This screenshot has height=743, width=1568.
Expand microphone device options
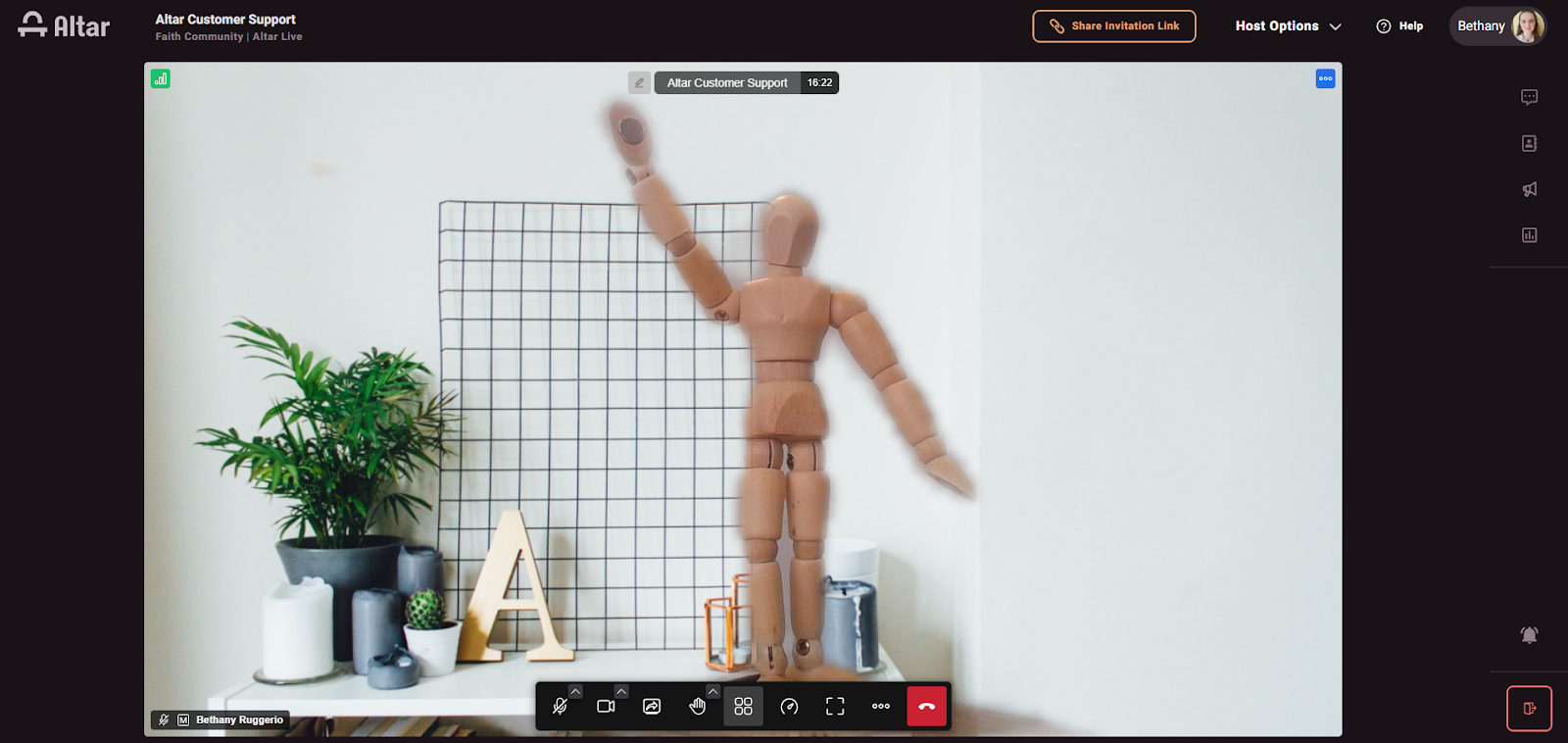click(575, 692)
